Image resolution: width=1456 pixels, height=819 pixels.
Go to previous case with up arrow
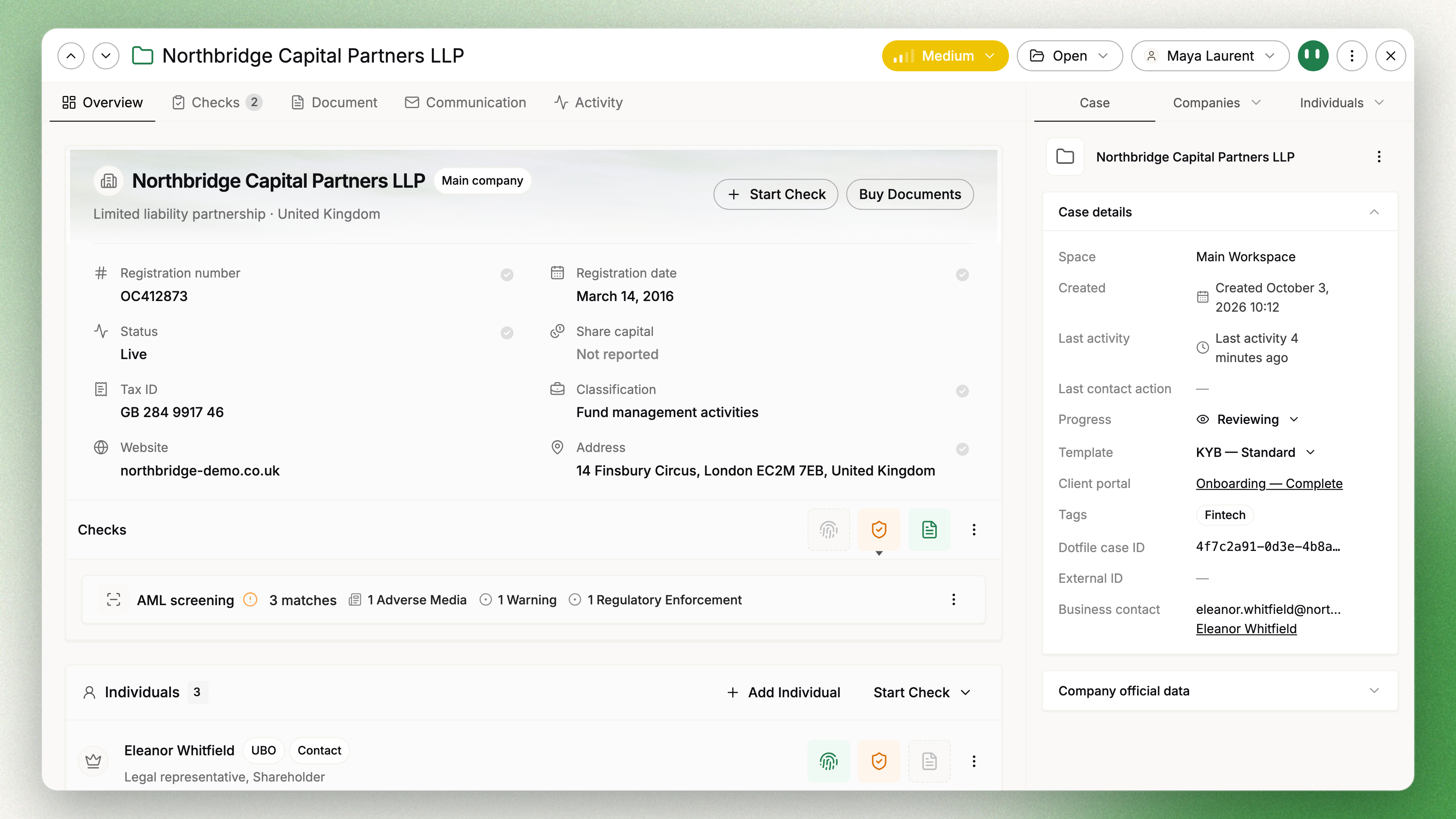click(x=71, y=55)
